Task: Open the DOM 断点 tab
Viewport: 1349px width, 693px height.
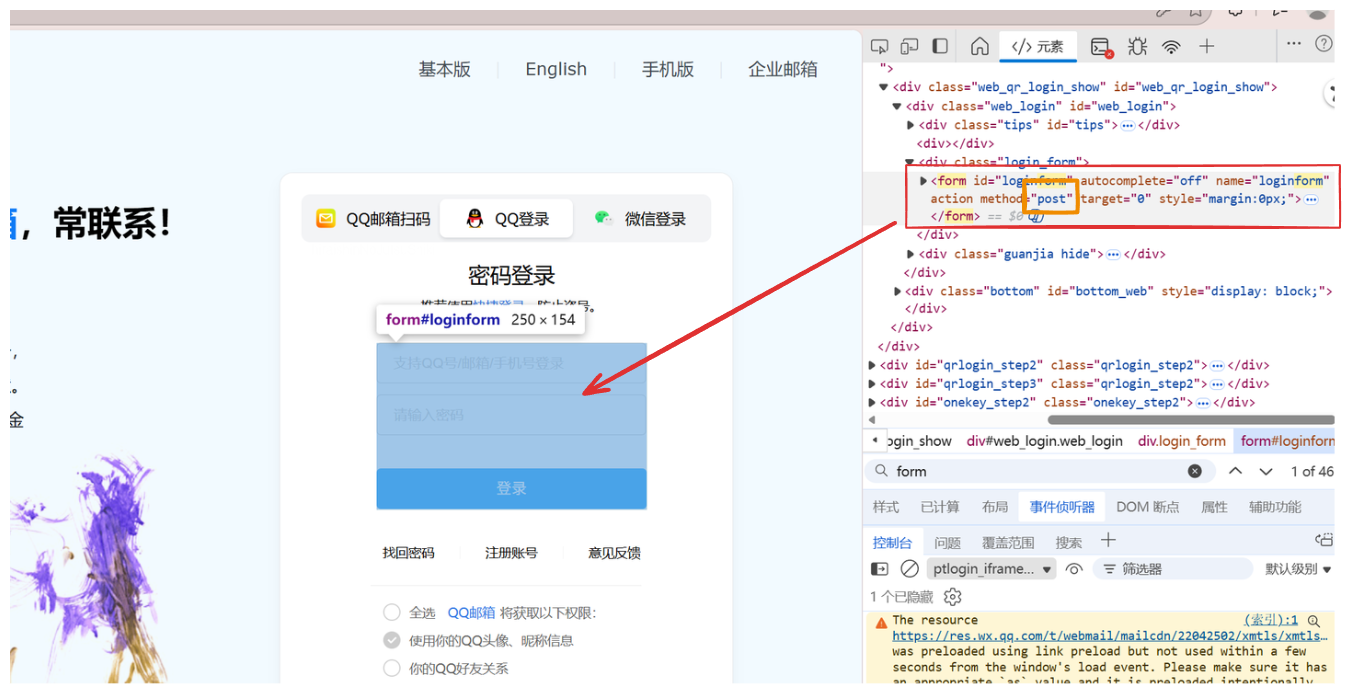Action: click(1147, 507)
